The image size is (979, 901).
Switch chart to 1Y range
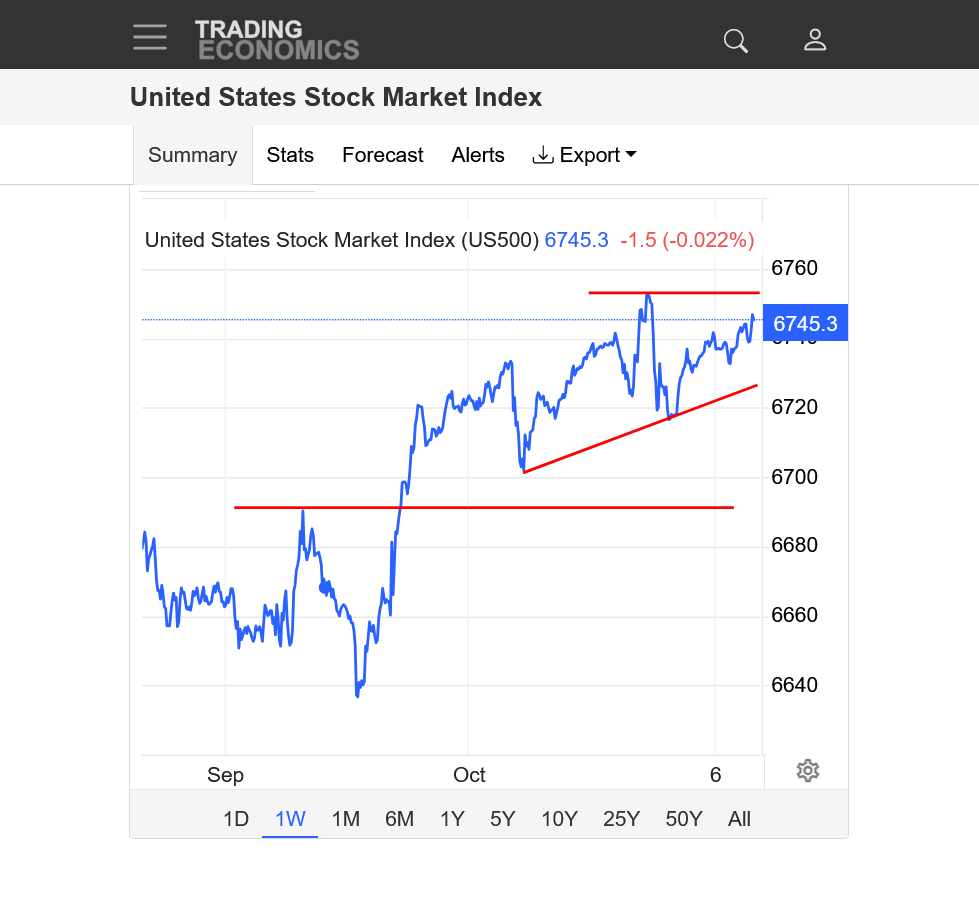pyautogui.click(x=452, y=819)
